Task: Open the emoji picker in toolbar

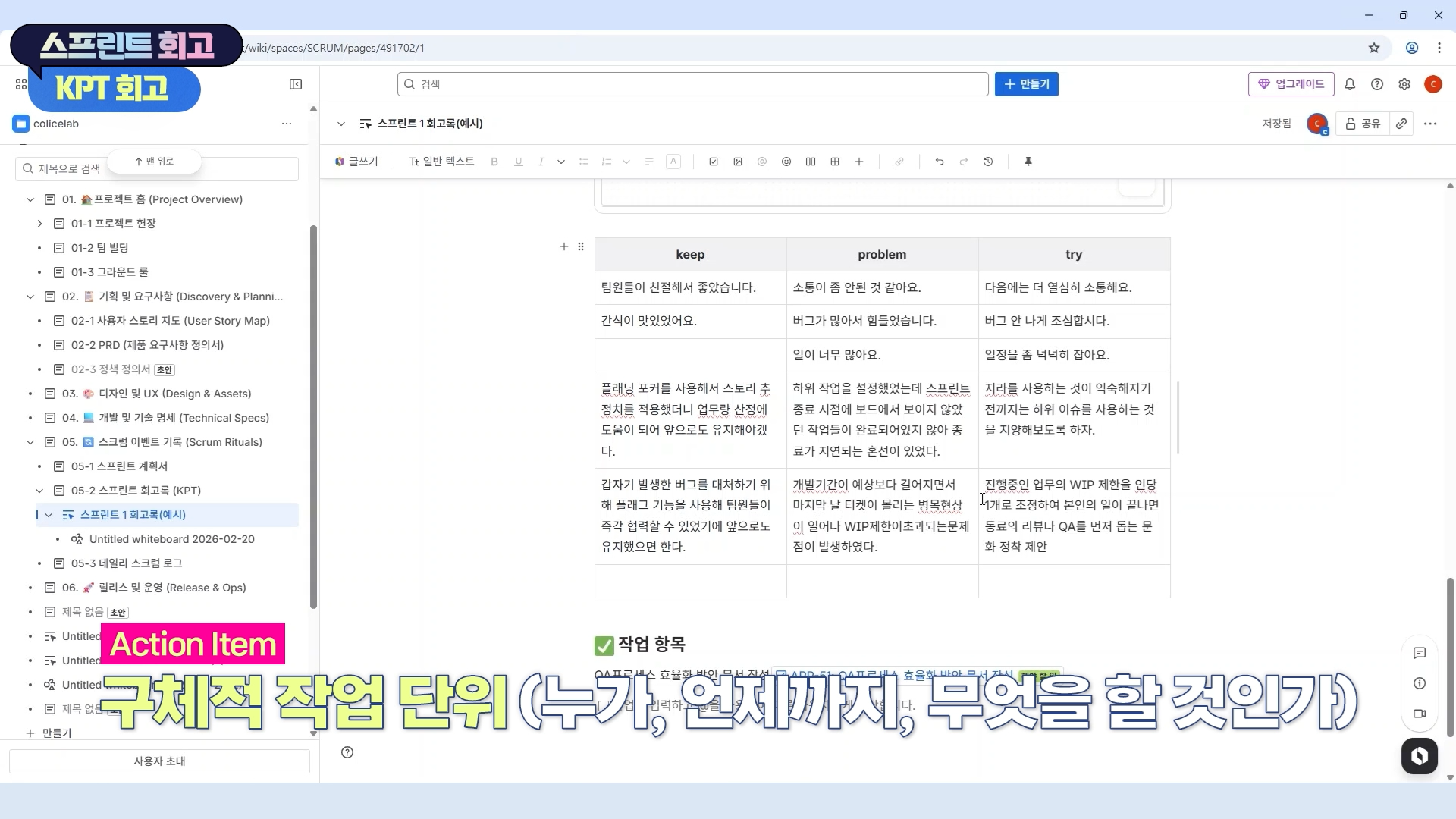Action: [x=786, y=162]
